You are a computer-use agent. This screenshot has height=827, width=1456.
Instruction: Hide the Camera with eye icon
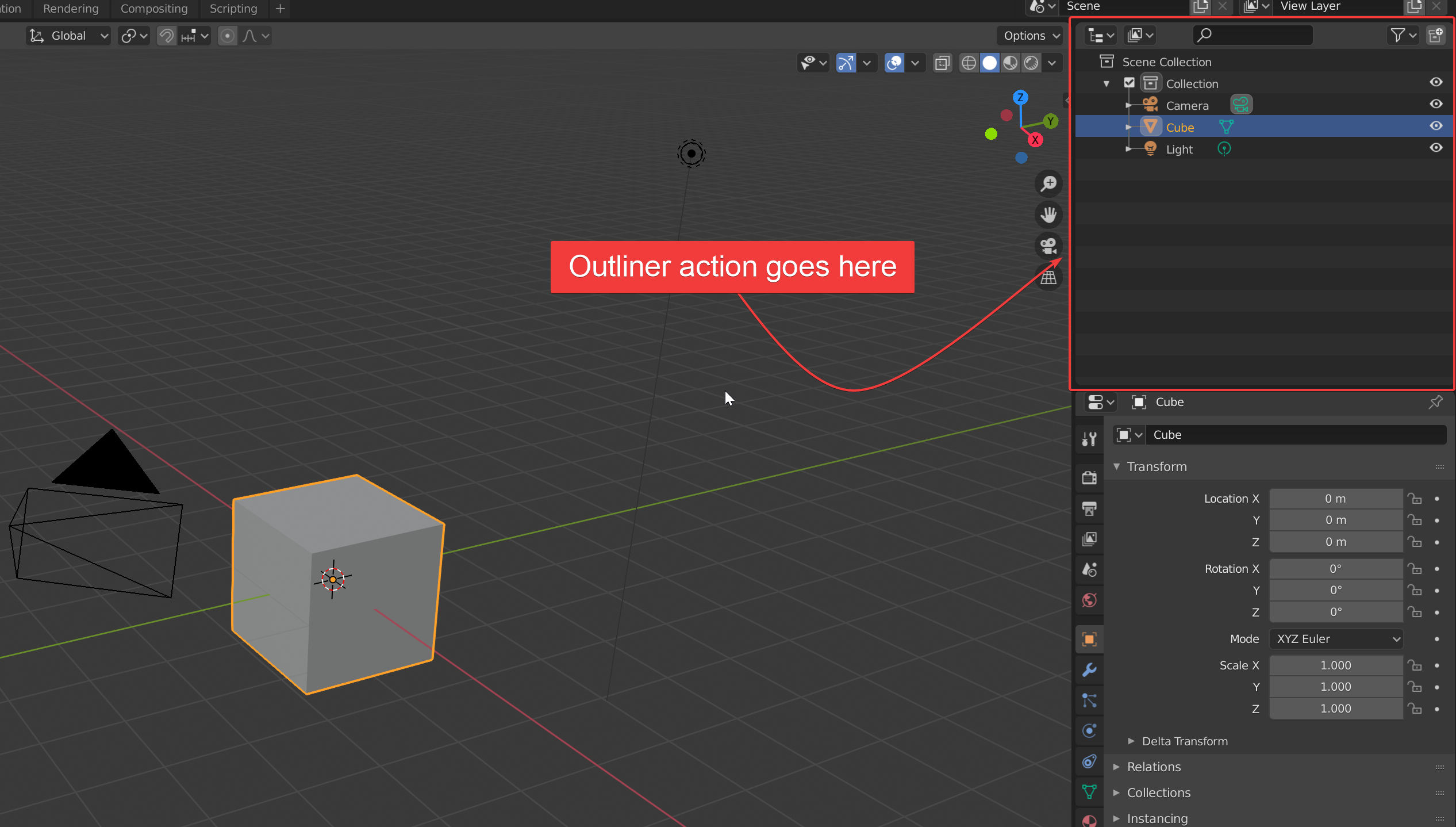tap(1436, 104)
